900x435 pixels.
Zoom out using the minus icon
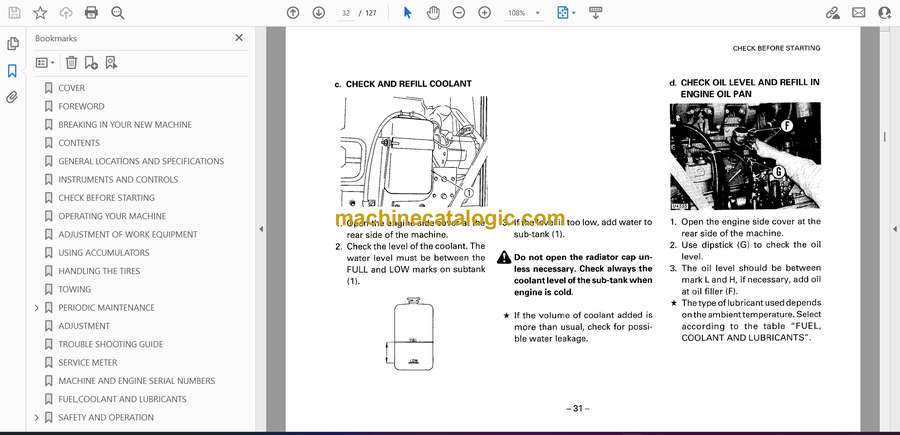pyautogui.click(x=459, y=13)
